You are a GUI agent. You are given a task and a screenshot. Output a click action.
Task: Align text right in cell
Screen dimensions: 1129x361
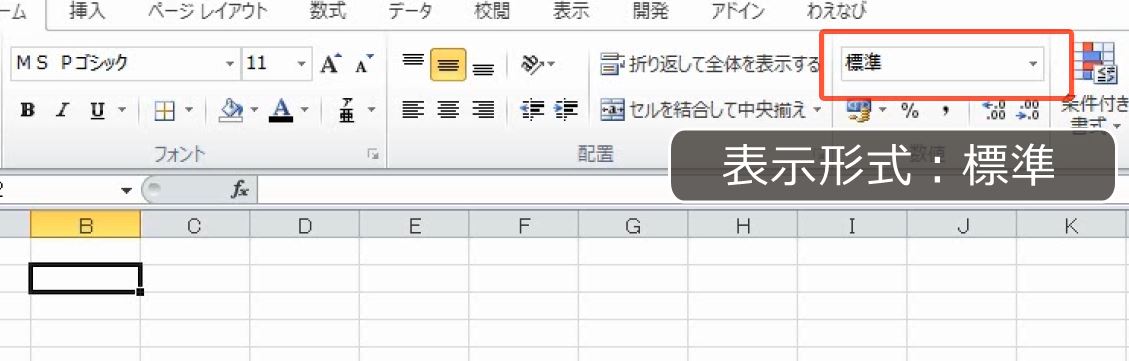pos(483,110)
